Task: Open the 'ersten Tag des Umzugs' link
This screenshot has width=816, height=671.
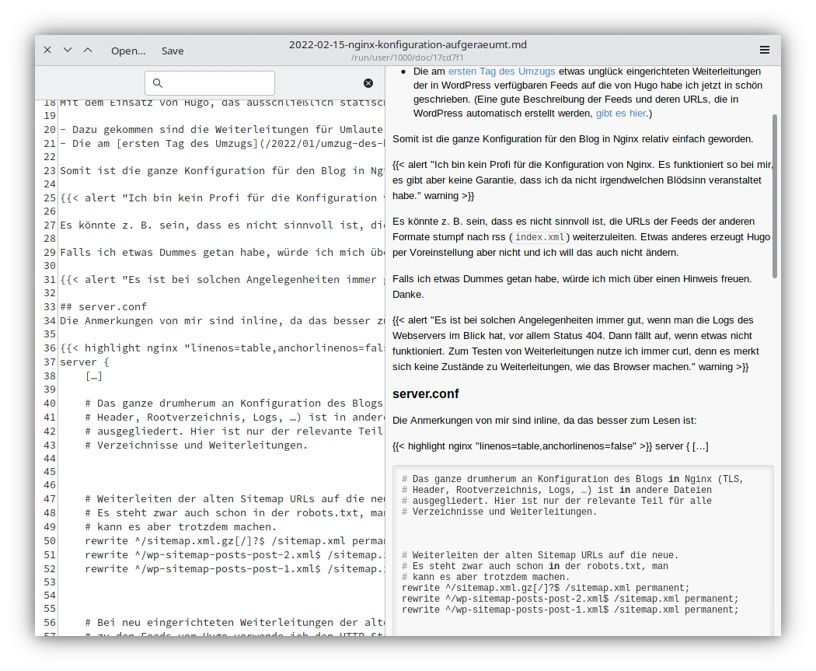Action: 502,71
